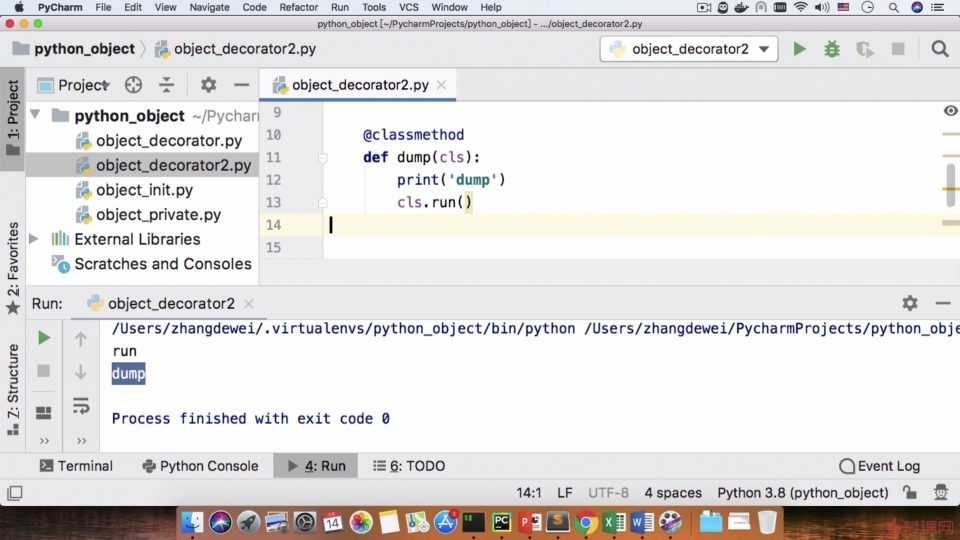Rerun program in Run panel

point(43,338)
